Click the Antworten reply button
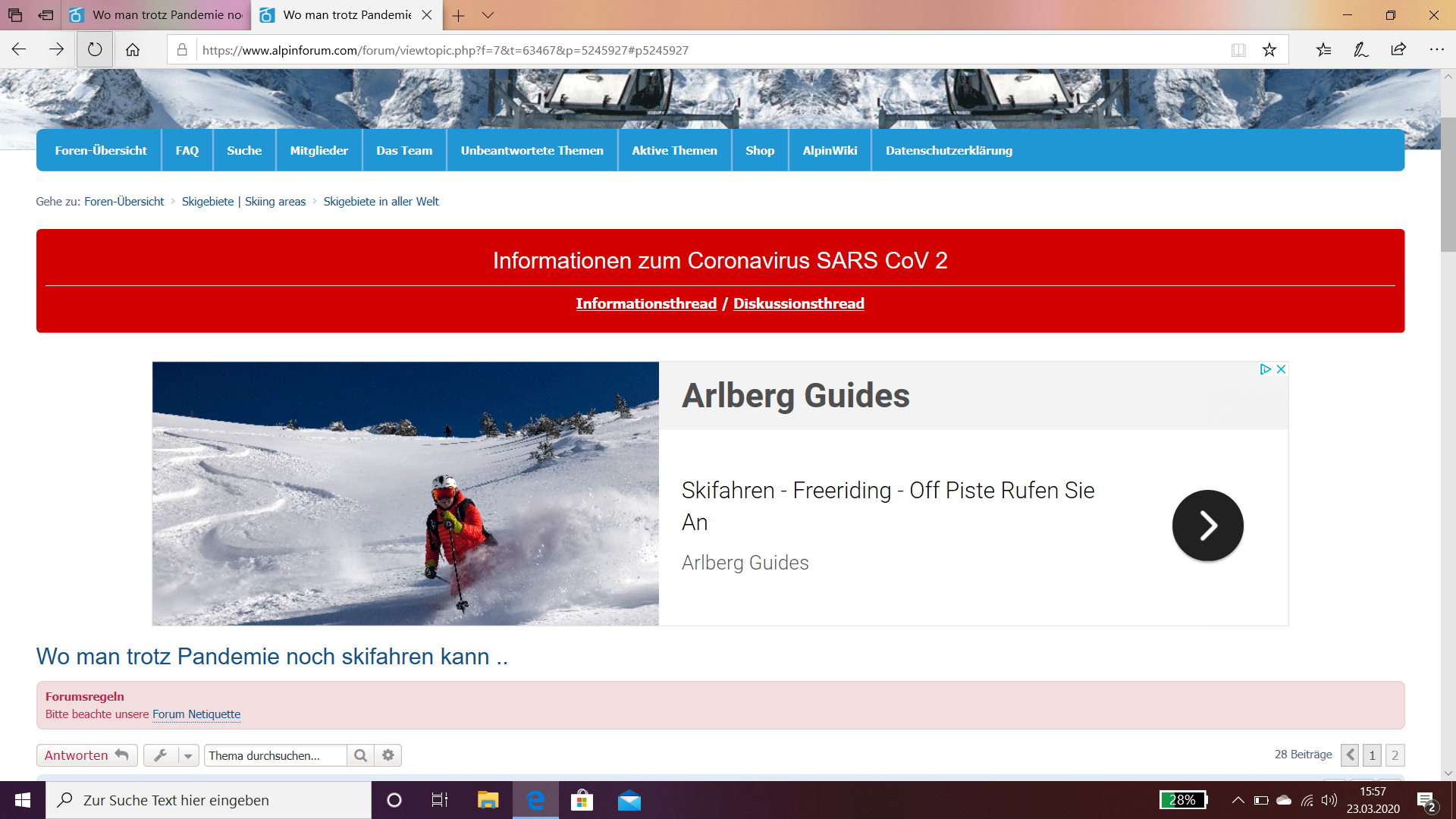1456x819 pixels. pyautogui.click(x=86, y=755)
